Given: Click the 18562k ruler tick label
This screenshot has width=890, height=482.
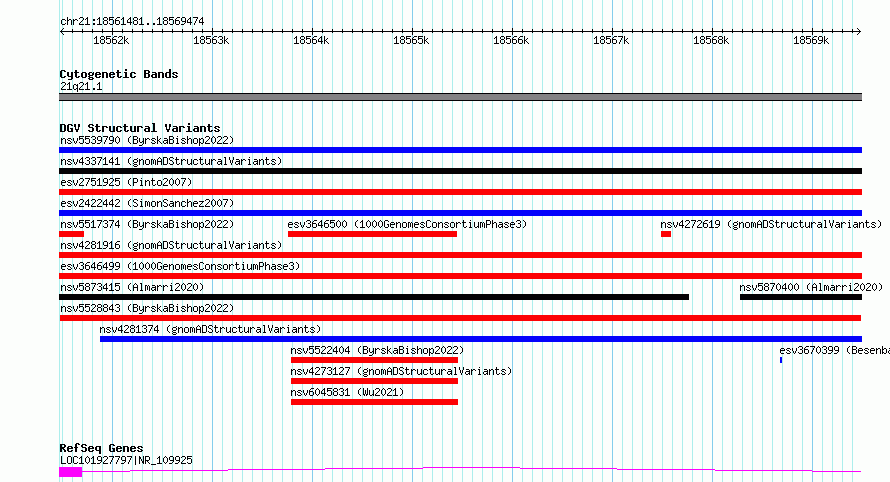Looking at the screenshot, I should click(111, 41).
